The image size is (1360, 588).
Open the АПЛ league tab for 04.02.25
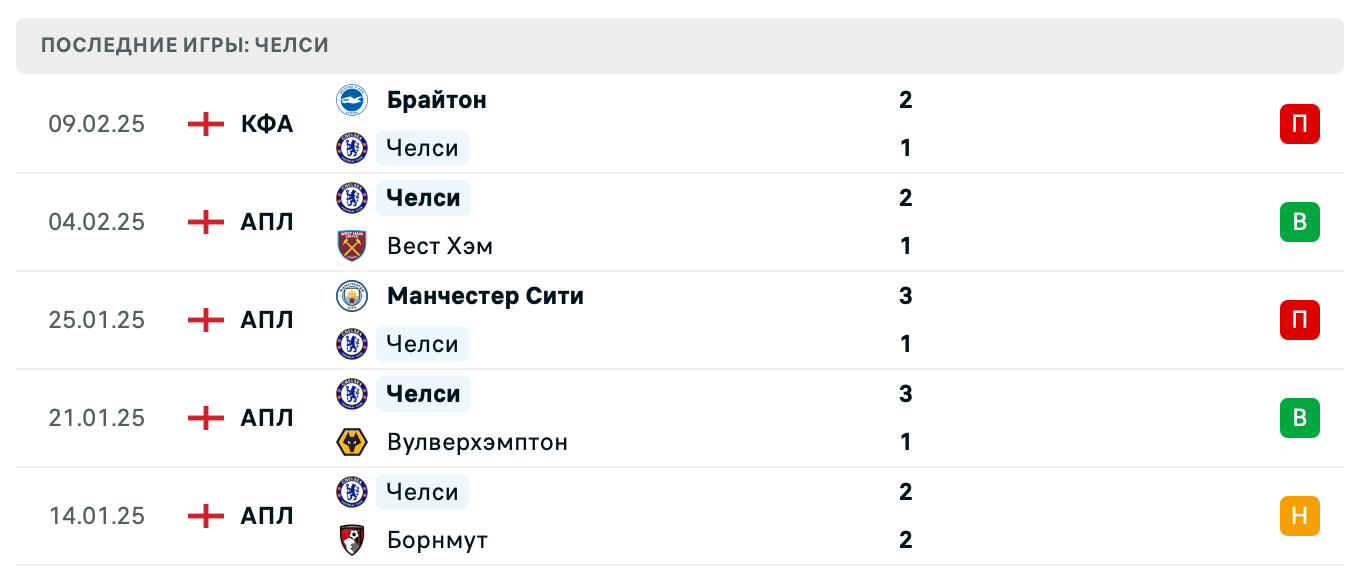click(x=266, y=222)
